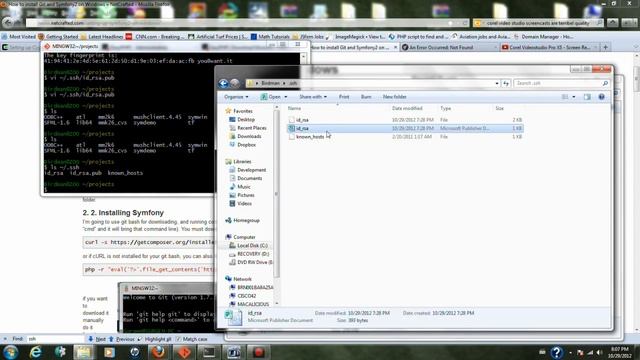640x360 pixels.
Task: Open the HP taskbar icon
Action: click(x=134, y=352)
